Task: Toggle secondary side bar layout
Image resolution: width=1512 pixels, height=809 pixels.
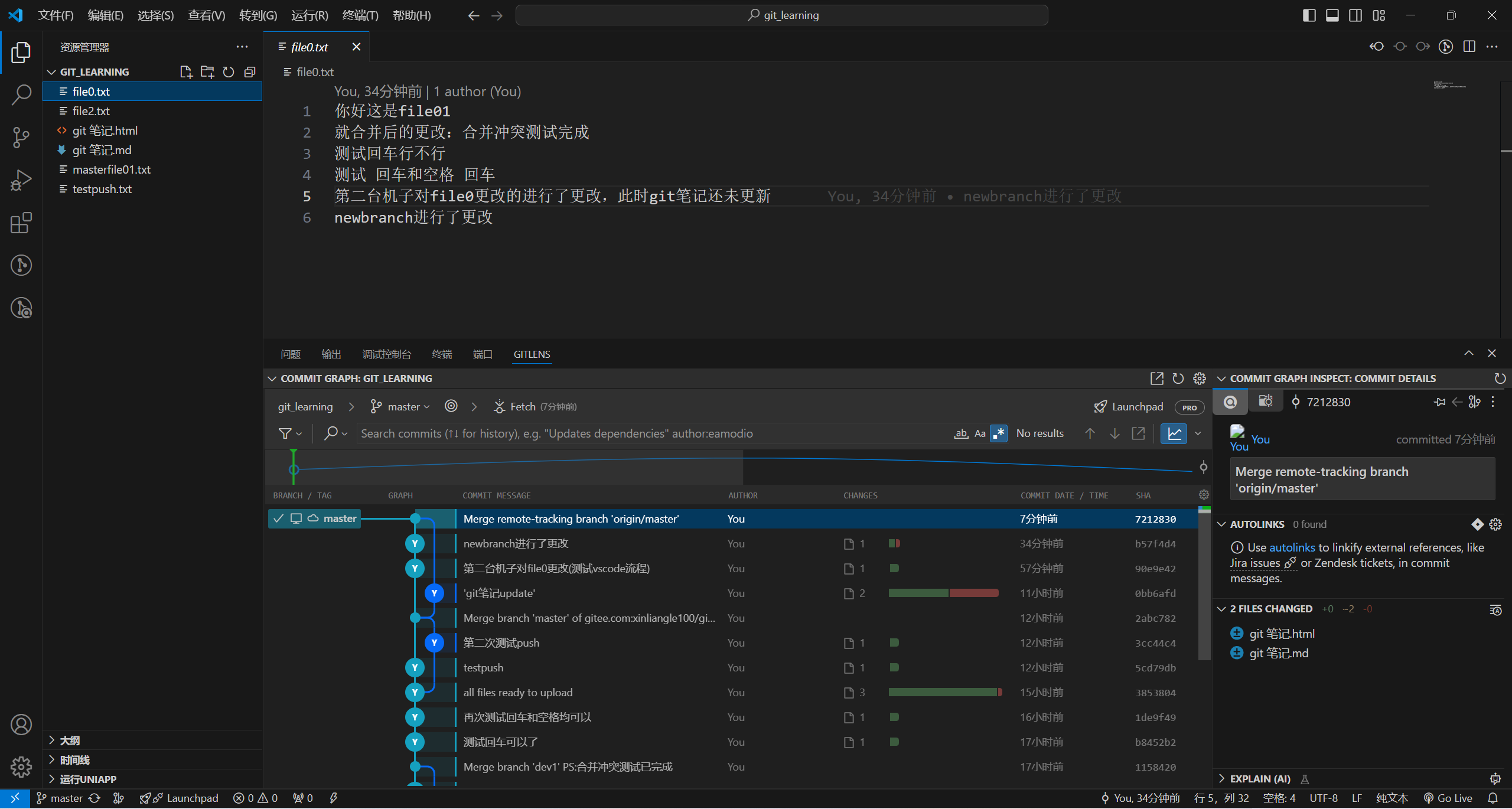Action: click(1355, 15)
